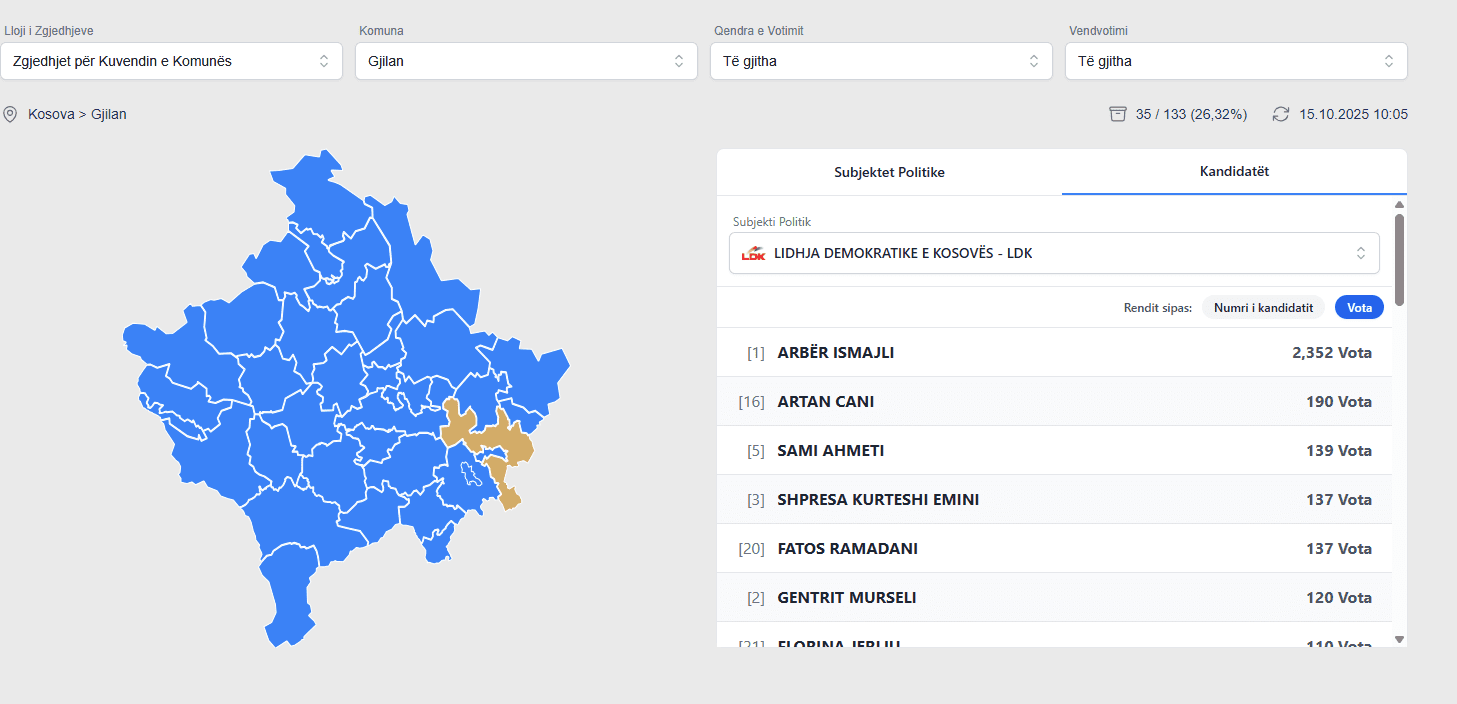This screenshot has width=1457, height=704.
Task: Click the ballot box counted-stations icon
Action: click(x=1118, y=114)
